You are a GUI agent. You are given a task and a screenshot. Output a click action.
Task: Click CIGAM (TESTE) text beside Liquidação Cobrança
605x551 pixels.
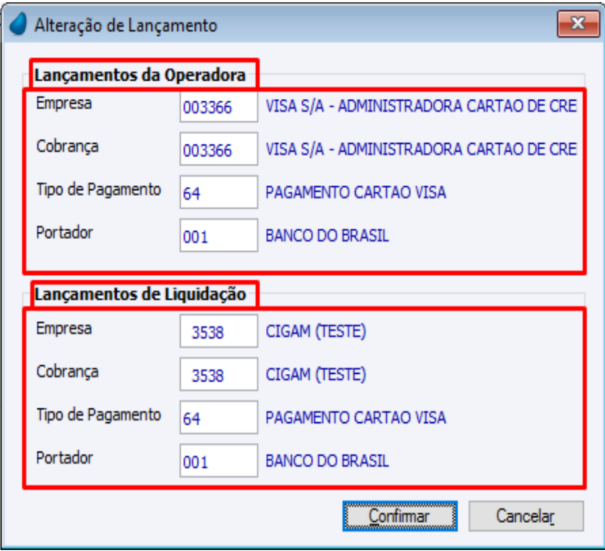(x=316, y=375)
